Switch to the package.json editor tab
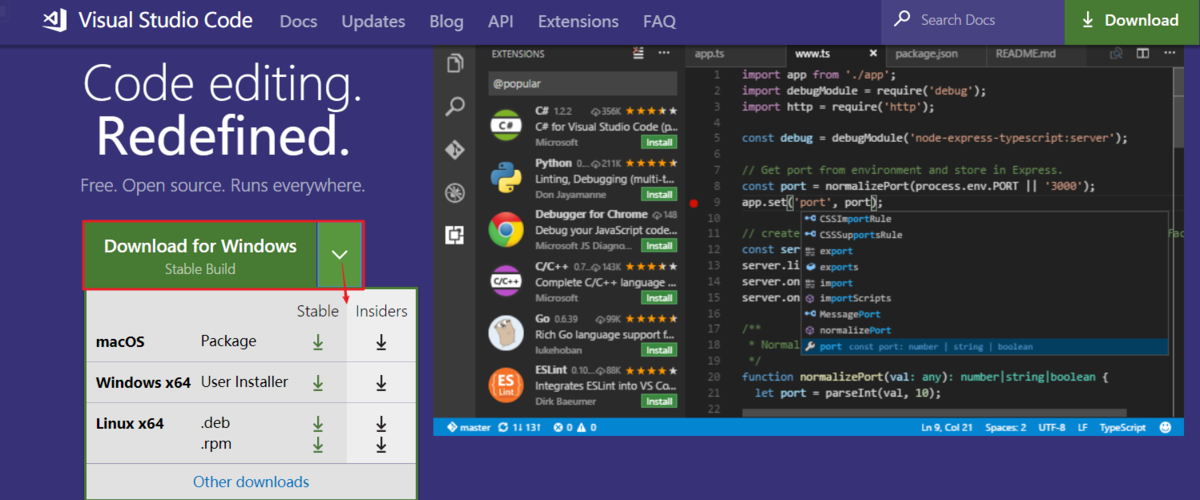This screenshot has width=1200, height=500. (x=935, y=54)
